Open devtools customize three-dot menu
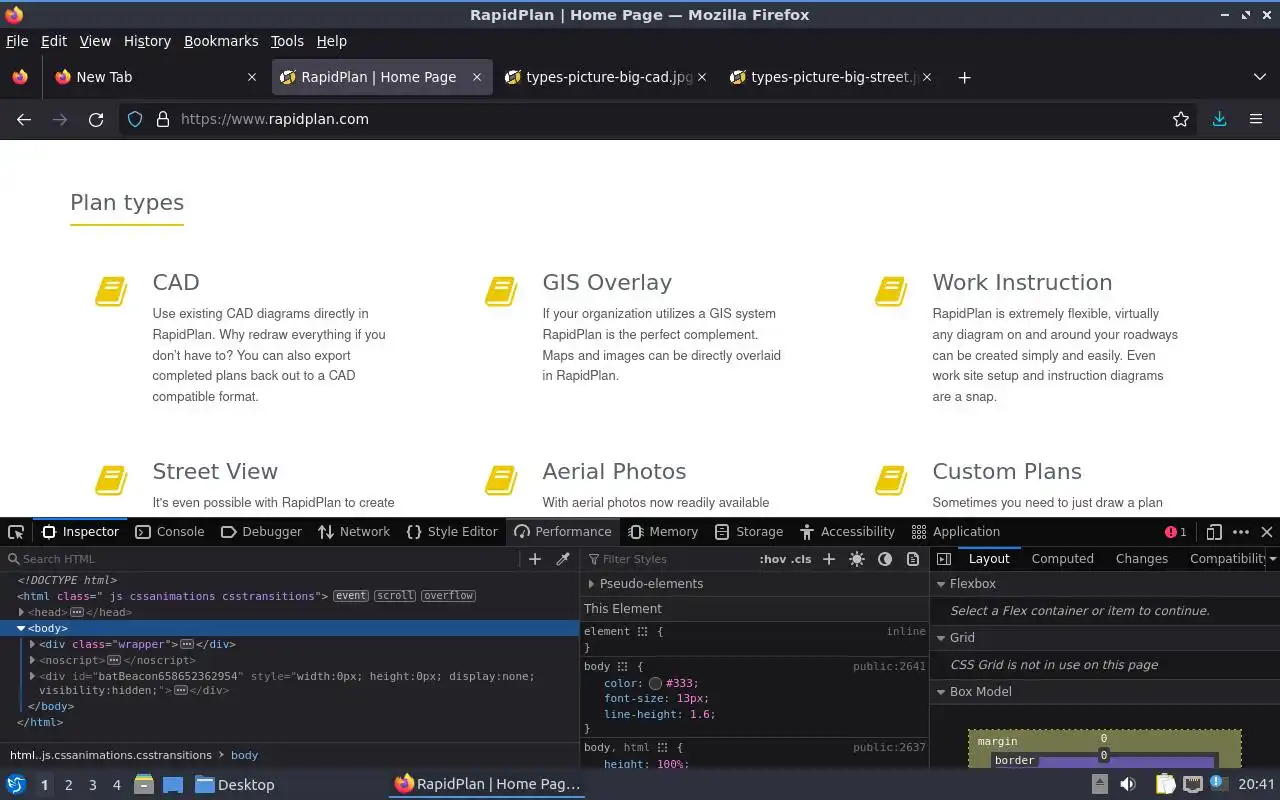The width and height of the screenshot is (1280, 800). (1241, 532)
